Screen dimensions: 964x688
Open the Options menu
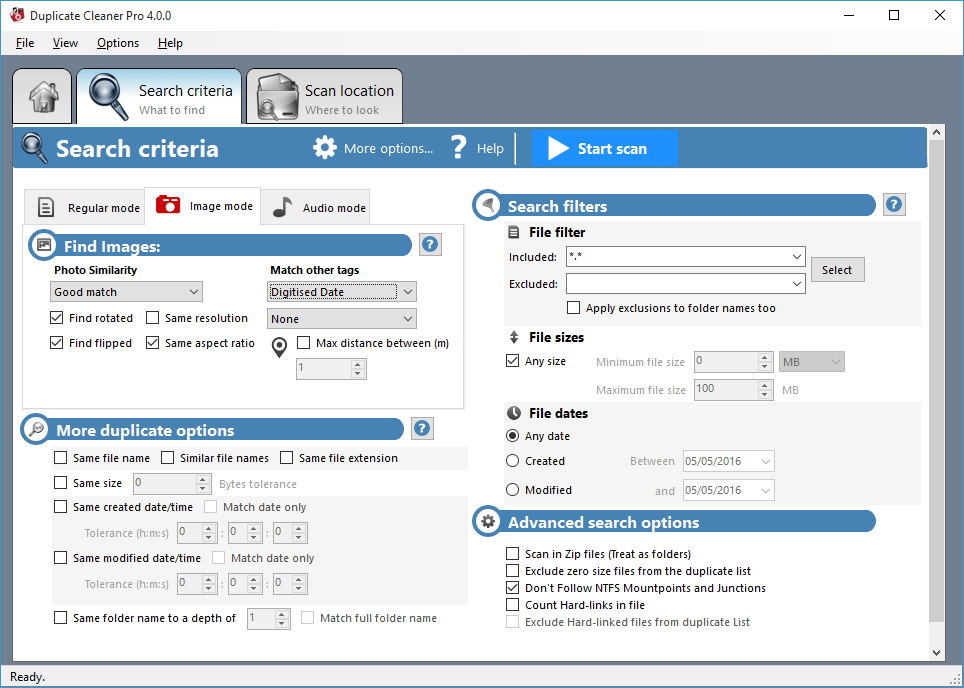click(117, 43)
